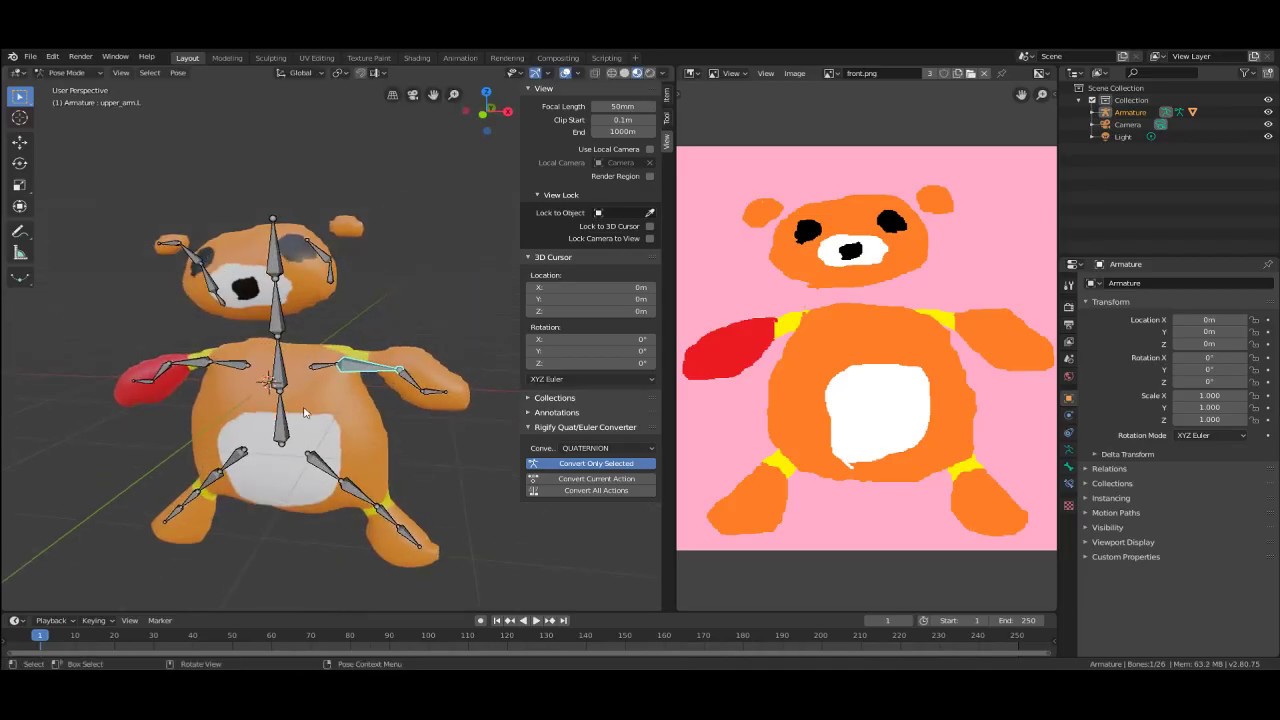This screenshot has width=1280, height=720.
Task: Click Convert Current Action button
Action: (591, 479)
